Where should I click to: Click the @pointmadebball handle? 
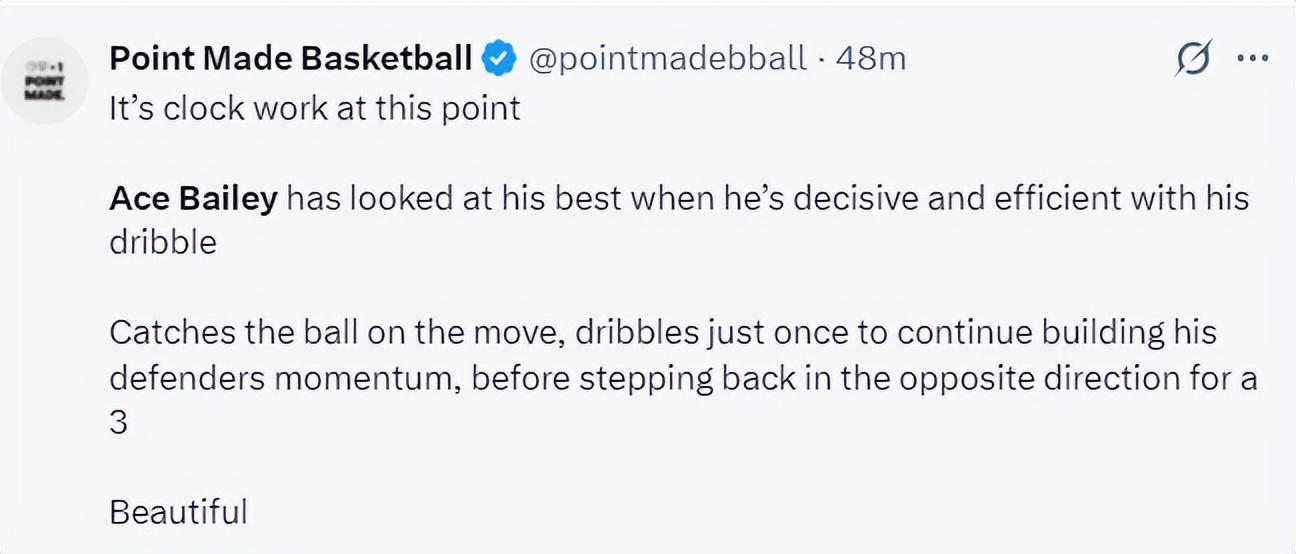click(x=666, y=59)
